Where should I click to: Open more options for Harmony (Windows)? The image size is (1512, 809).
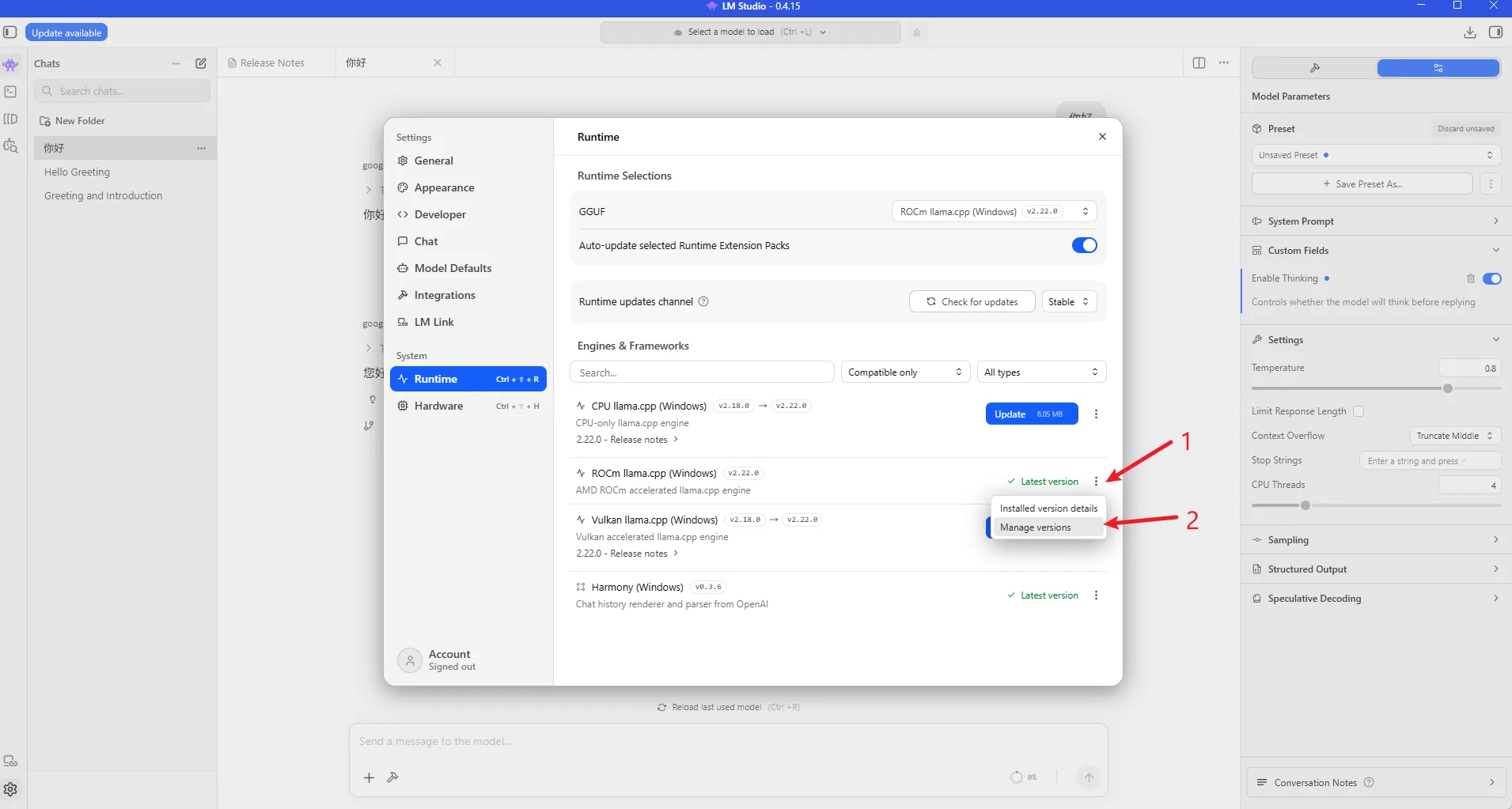[1096, 595]
